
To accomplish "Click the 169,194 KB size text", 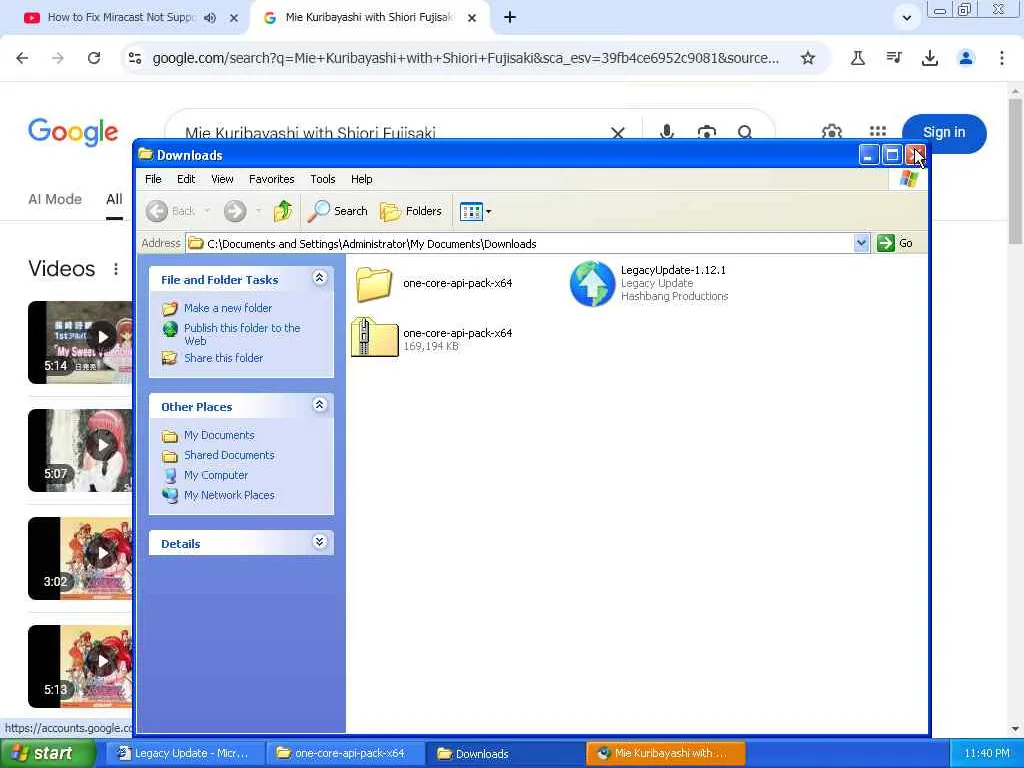I will [x=431, y=347].
